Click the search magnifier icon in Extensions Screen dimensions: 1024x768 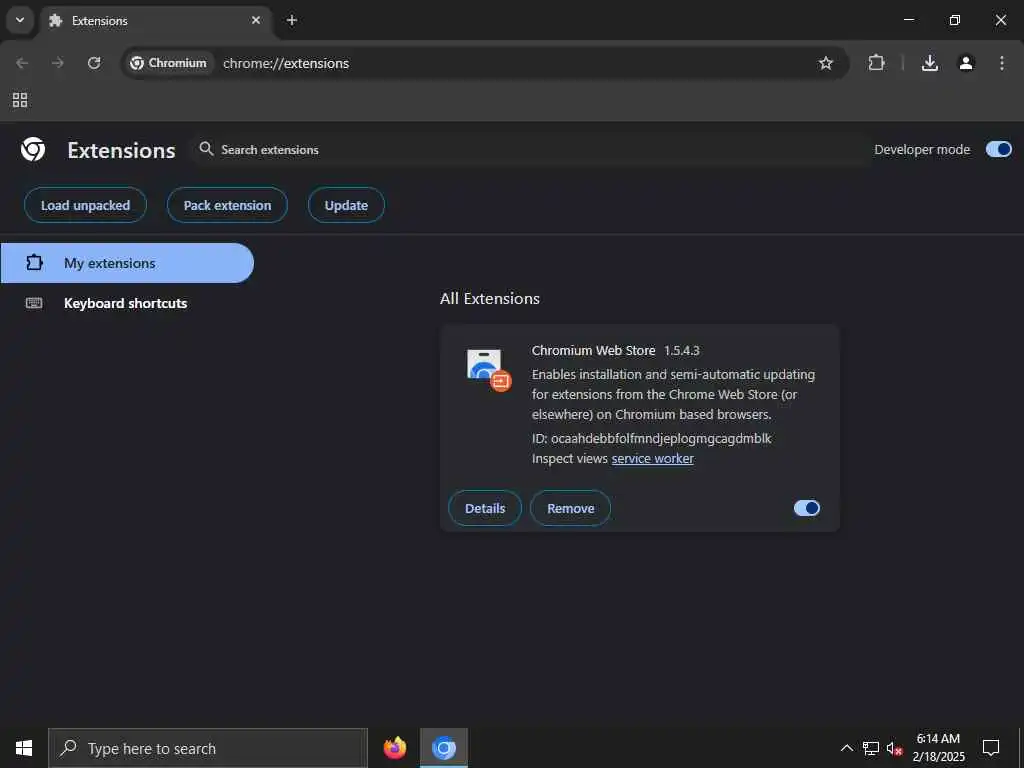[206, 149]
